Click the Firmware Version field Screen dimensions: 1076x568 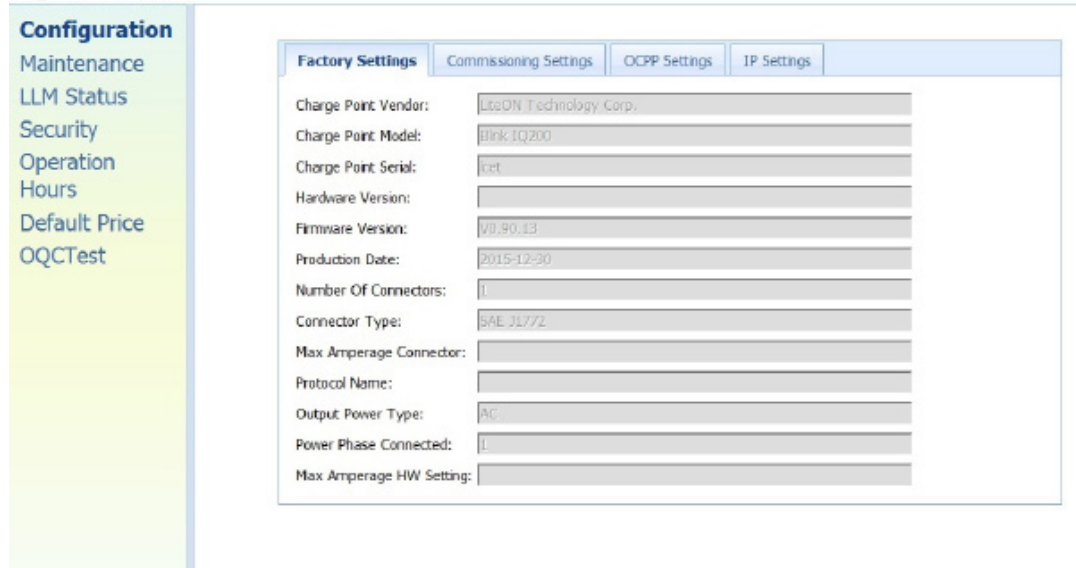point(694,229)
